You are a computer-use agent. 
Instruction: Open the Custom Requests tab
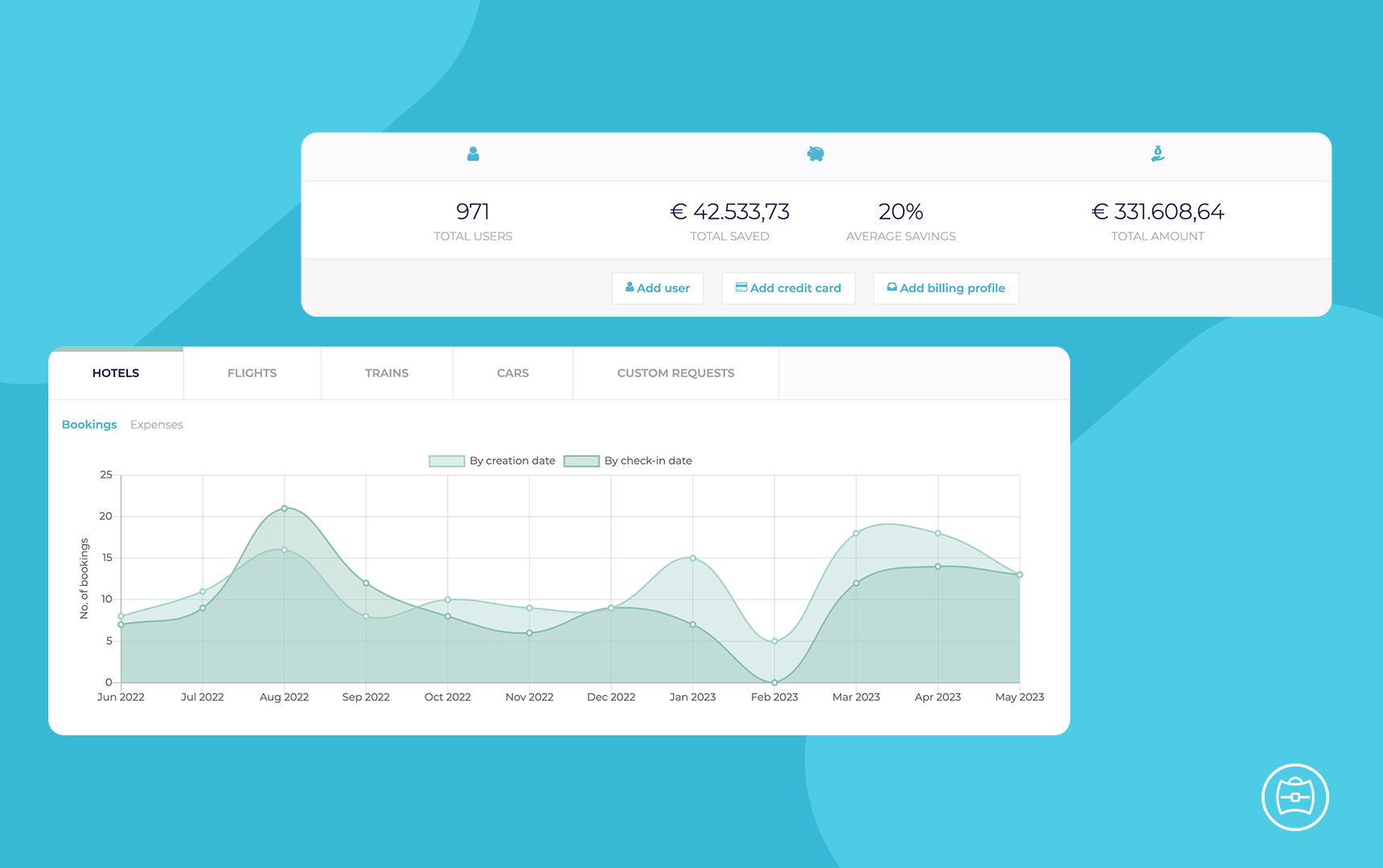pos(675,373)
